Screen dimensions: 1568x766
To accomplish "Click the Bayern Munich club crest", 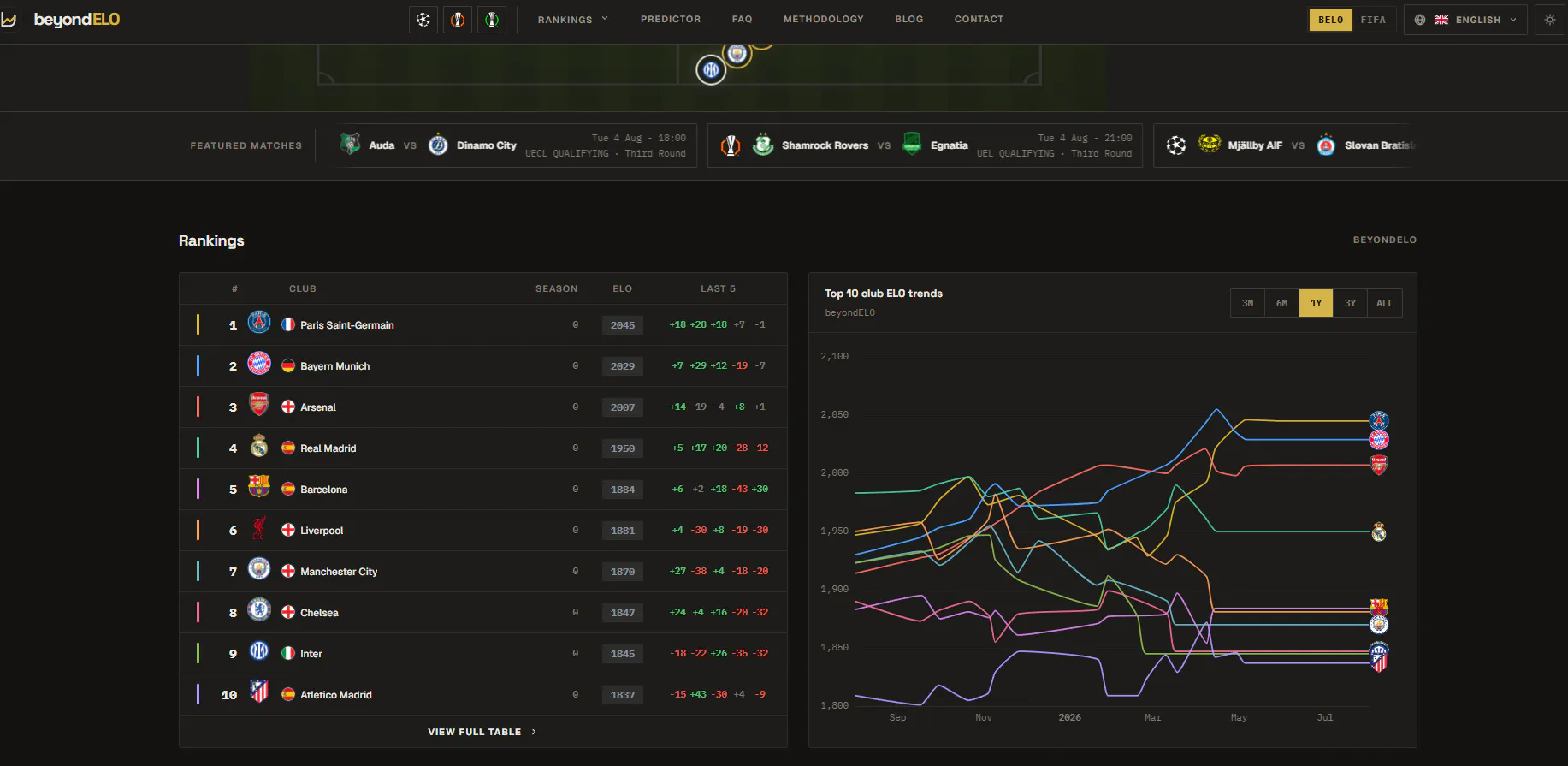I will [259, 364].
